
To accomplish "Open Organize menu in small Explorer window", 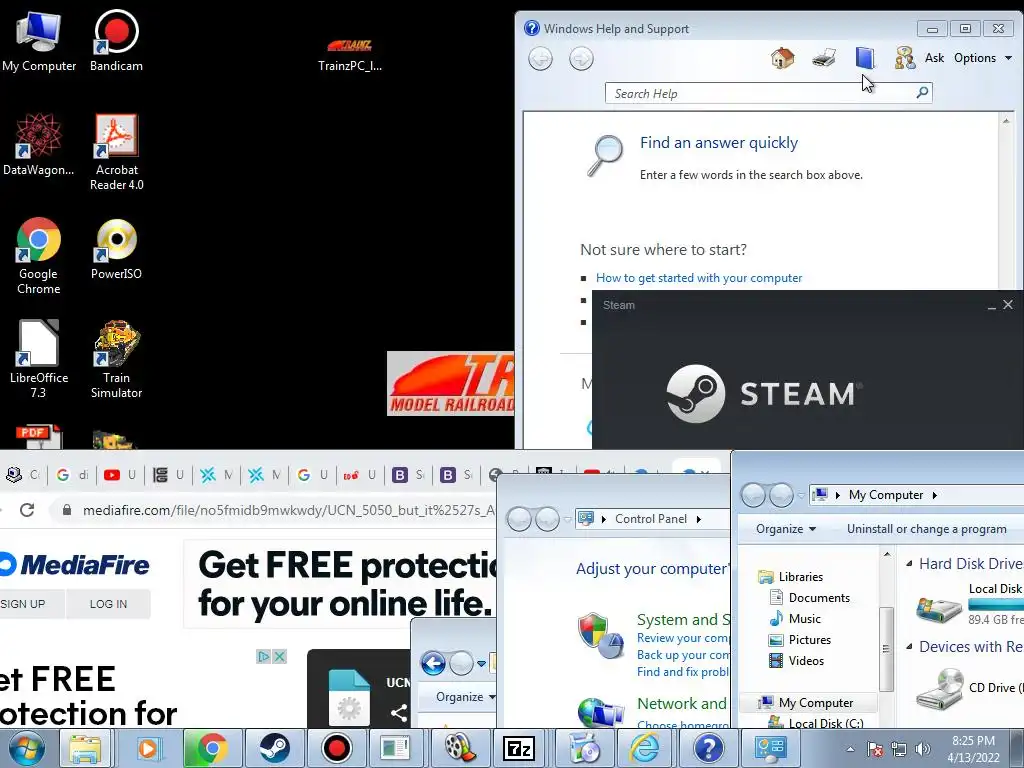I will point(466,697).
